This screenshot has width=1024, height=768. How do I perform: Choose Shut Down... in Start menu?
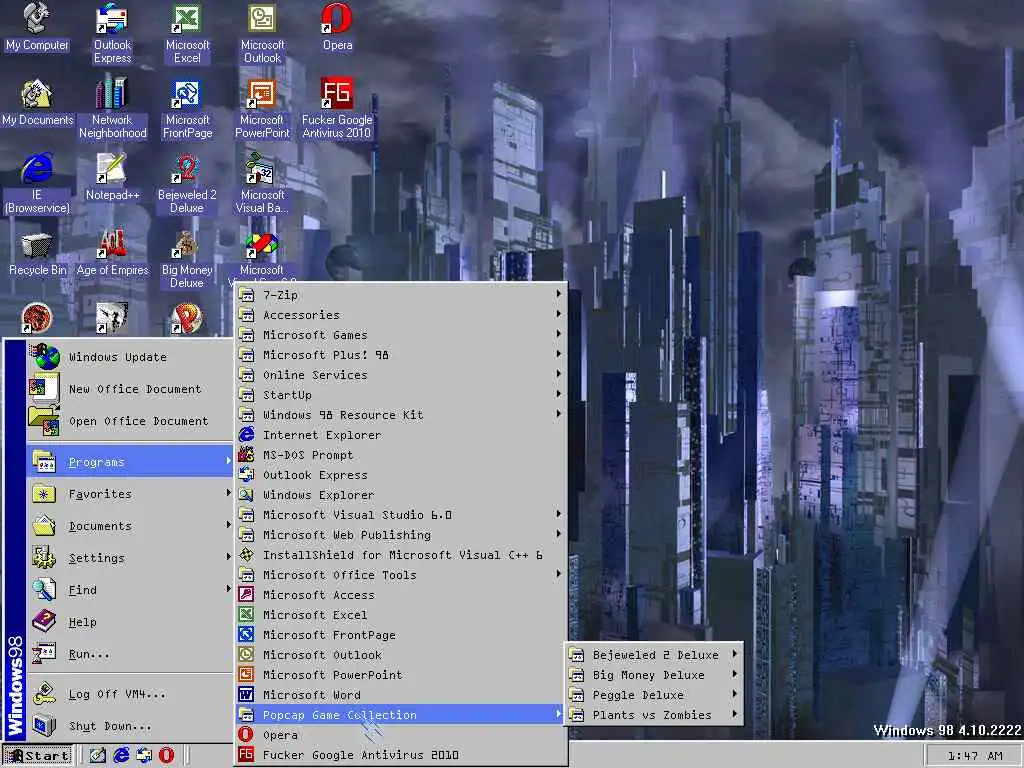130,726
